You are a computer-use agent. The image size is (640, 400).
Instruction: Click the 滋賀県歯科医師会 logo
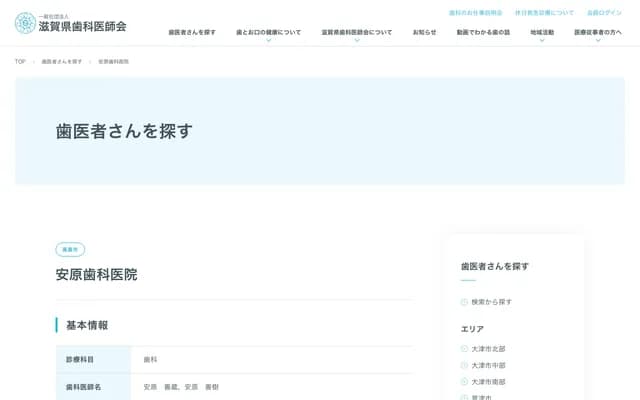point(70,23)
